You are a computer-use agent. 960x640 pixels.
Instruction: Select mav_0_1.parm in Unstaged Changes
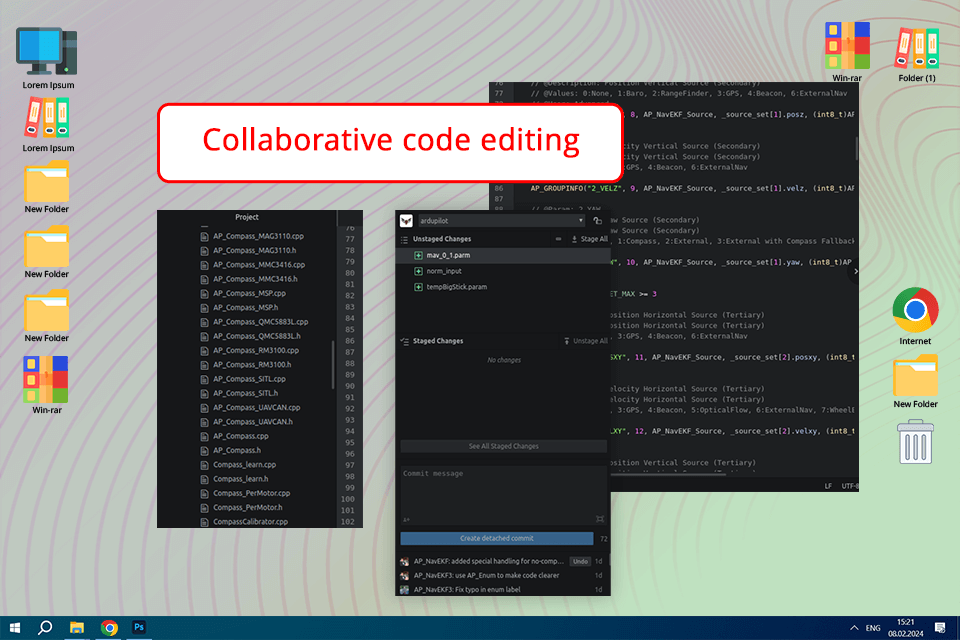pyautogui.click(x=503, y=255)
